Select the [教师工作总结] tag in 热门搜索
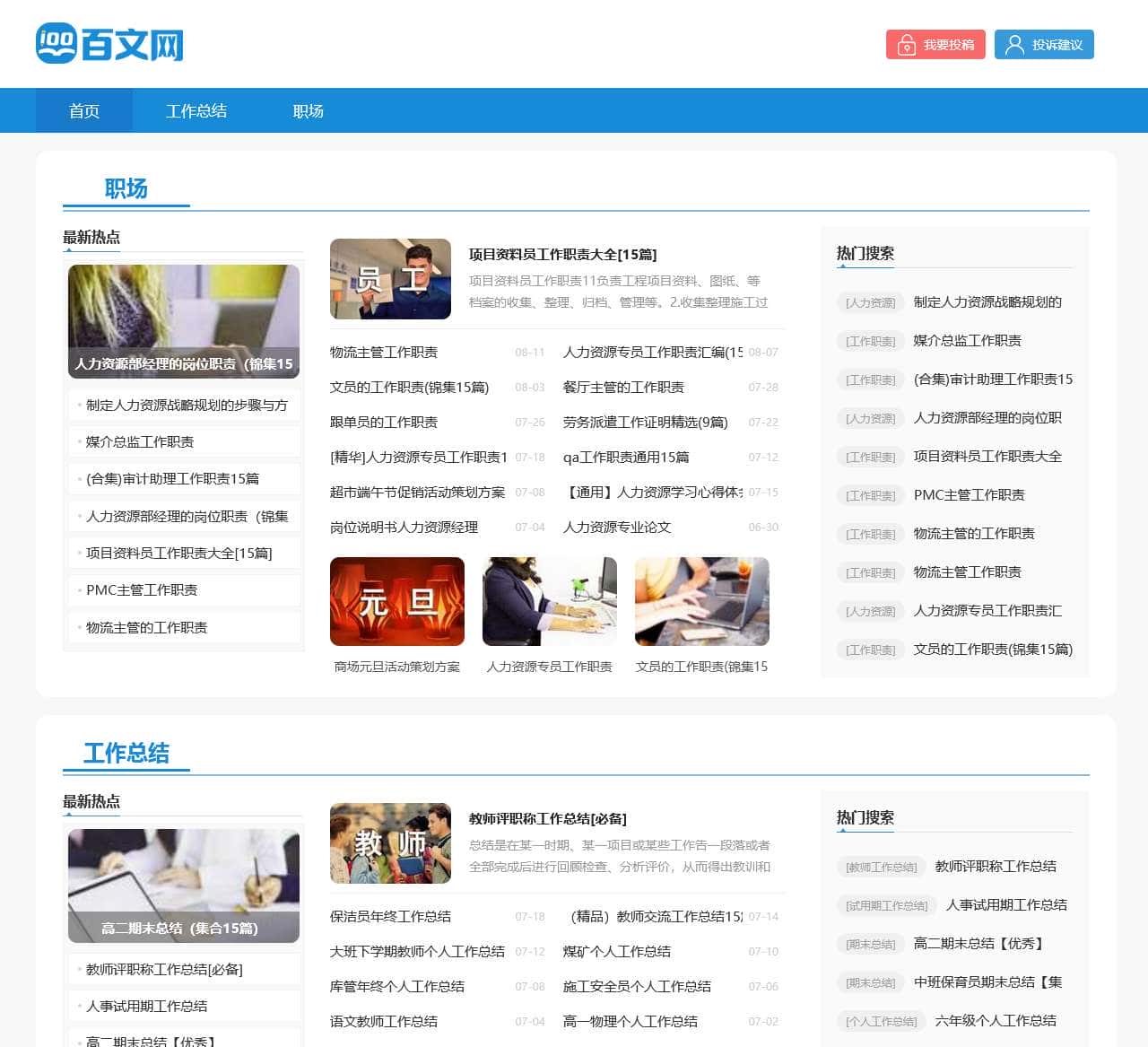Viewport: 1148px width, 1047px height. [x=881, y=867]
